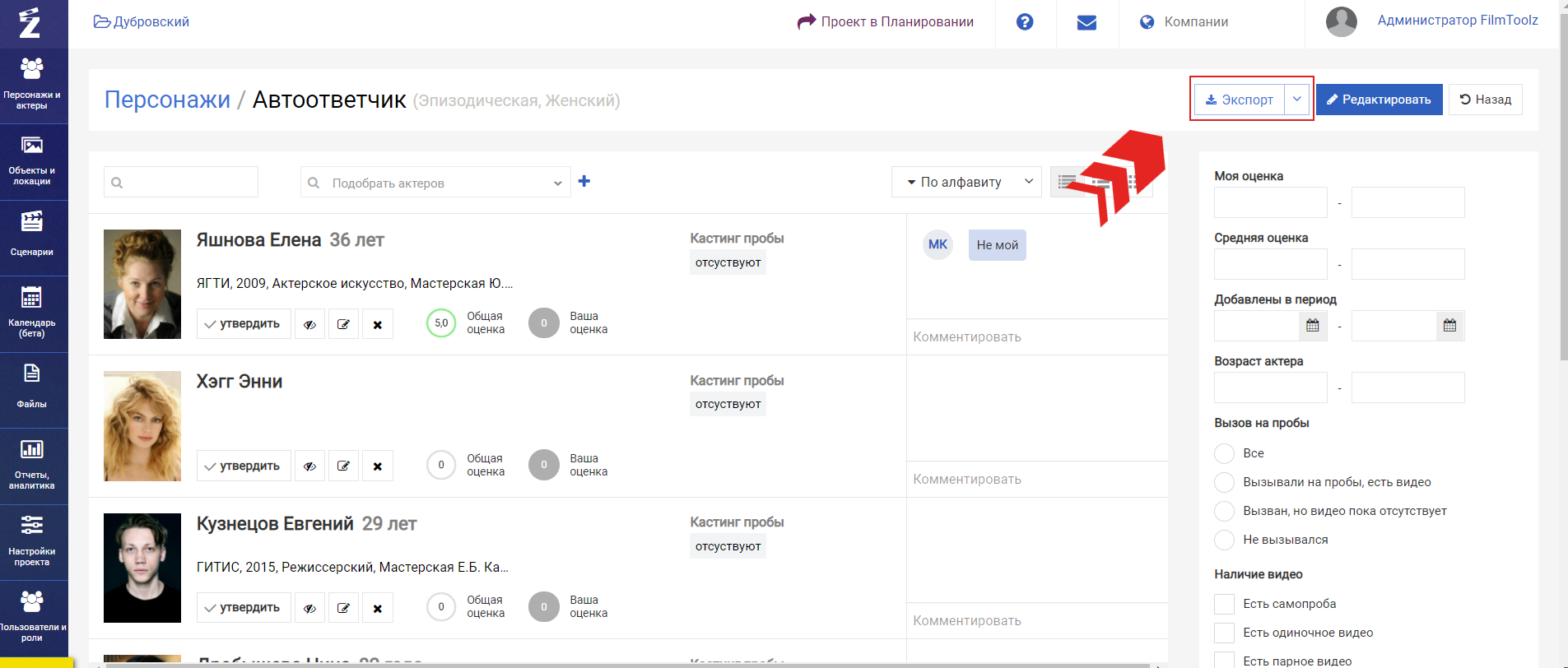Edit Хэгг Энни entry with pencil icon

click(x=343, y=466)
